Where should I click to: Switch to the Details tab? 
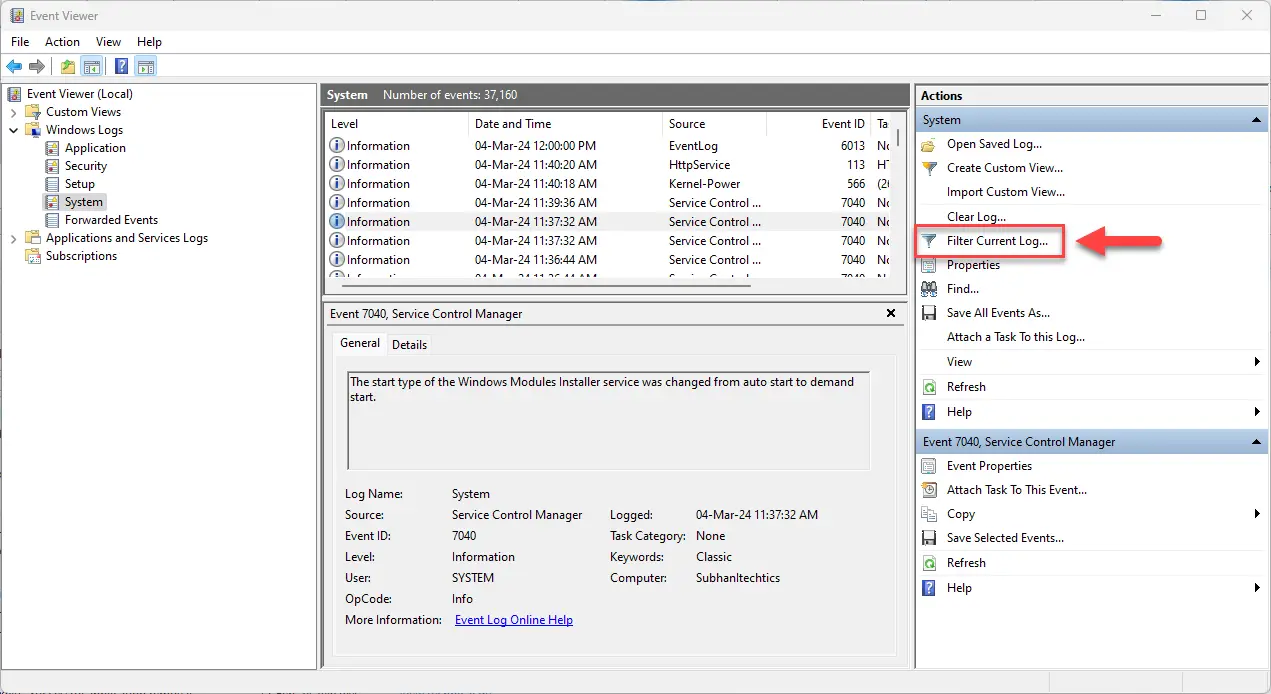click(409, 345)
